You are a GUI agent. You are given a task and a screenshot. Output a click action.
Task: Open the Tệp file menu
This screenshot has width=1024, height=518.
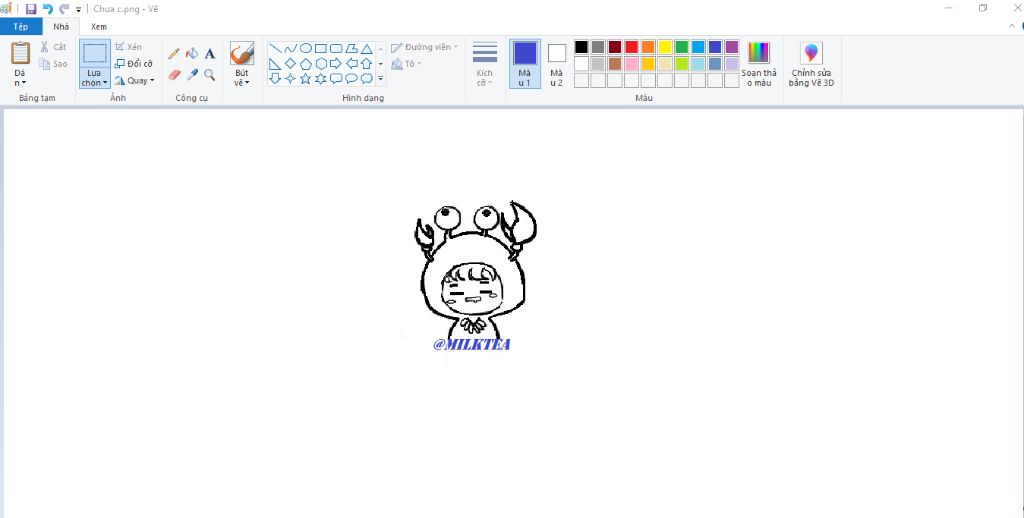click(21, 27)
